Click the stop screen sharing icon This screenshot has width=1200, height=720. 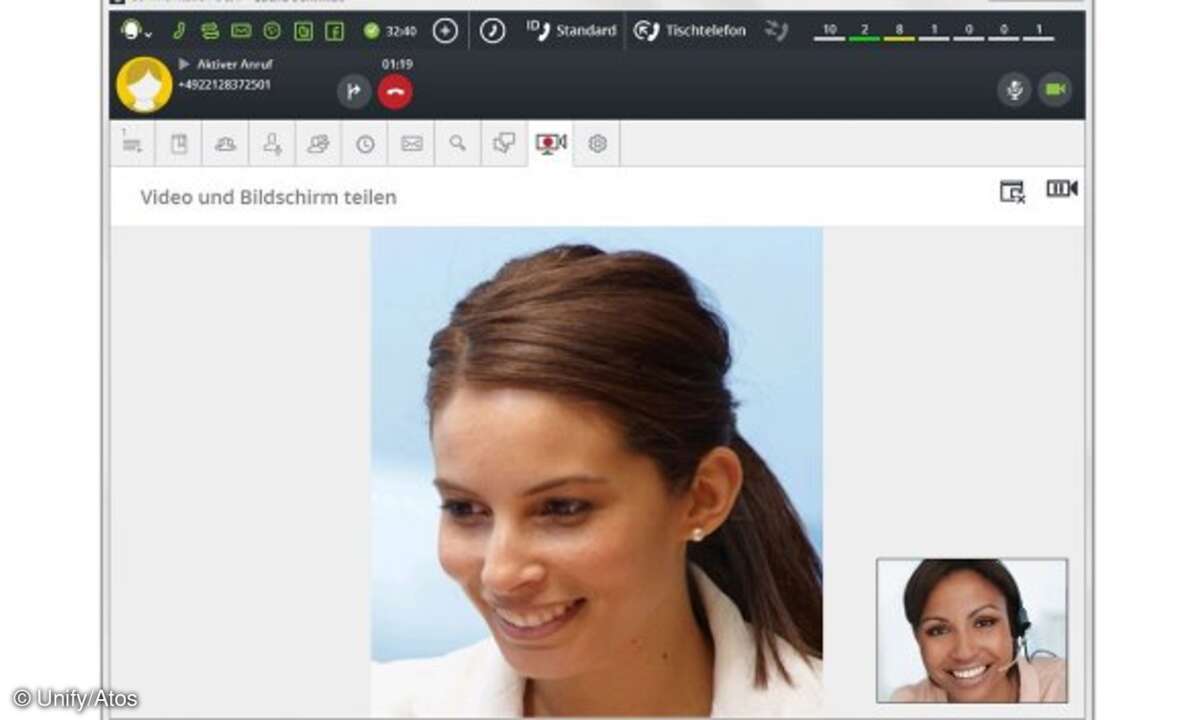coord(1013,191)
